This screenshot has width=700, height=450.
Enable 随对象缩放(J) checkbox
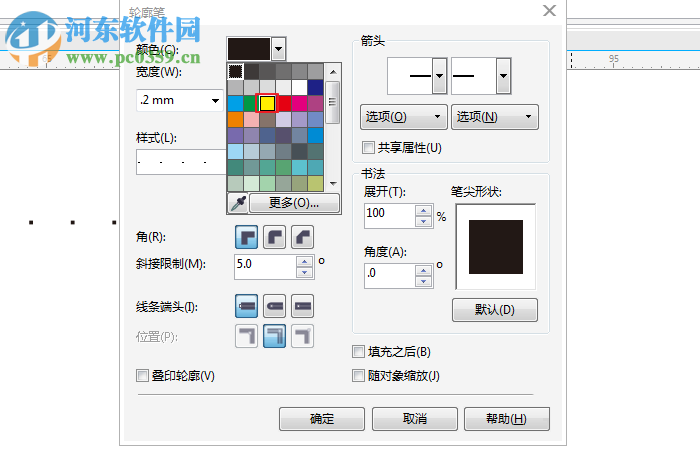[x=358, y=375]
